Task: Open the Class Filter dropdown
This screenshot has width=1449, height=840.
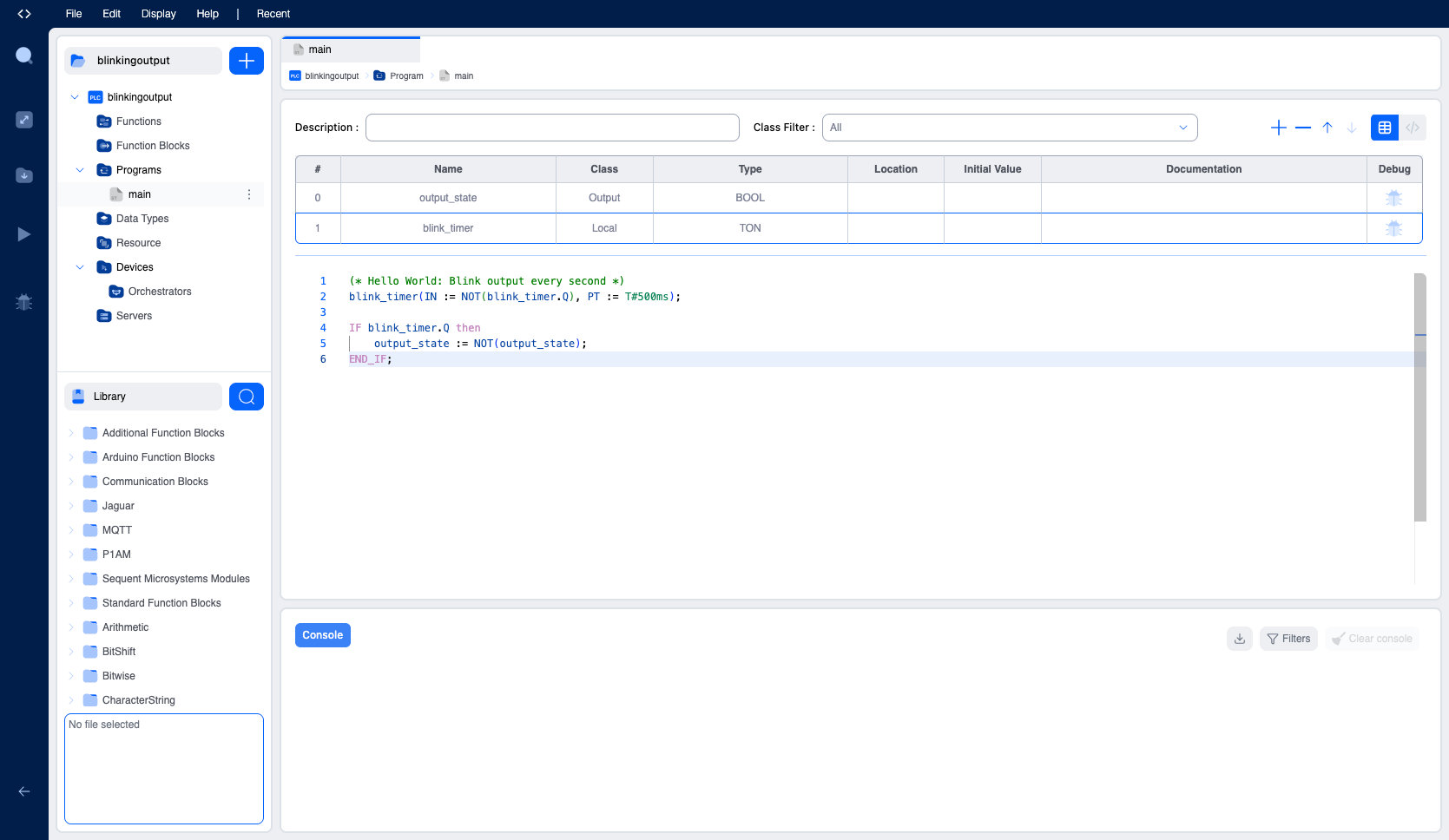Action: coord(1010,128)
